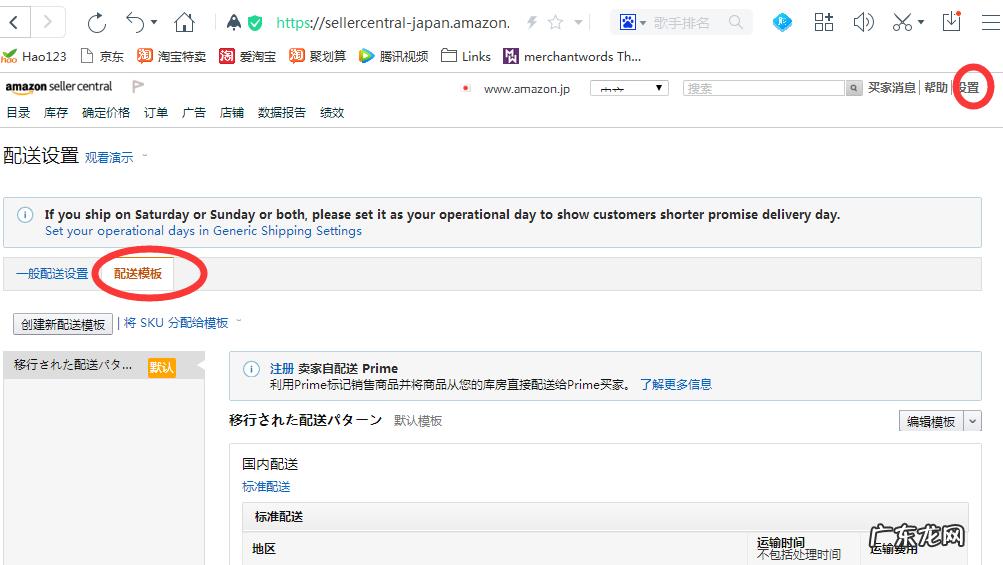Open the 确定价格 menu
The image size is (1003, 565).
tap(106, 113)
